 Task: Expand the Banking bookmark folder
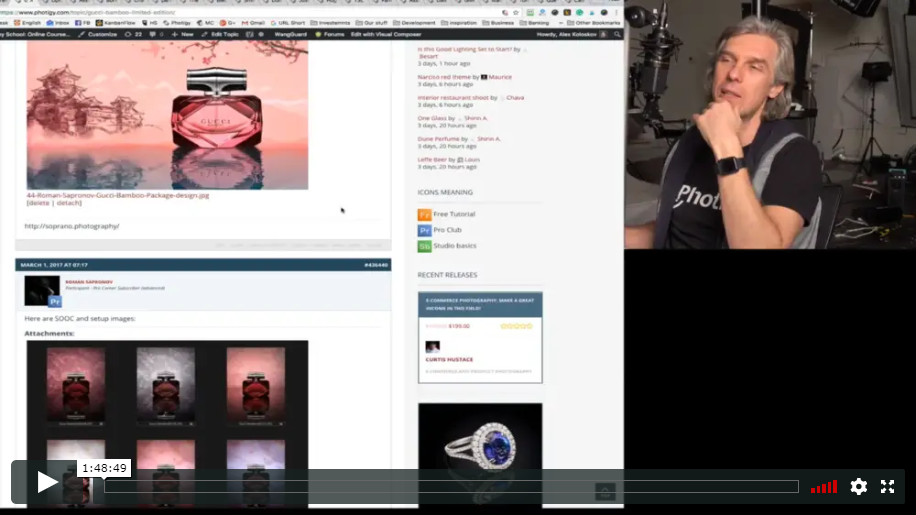tap(535, 23)
